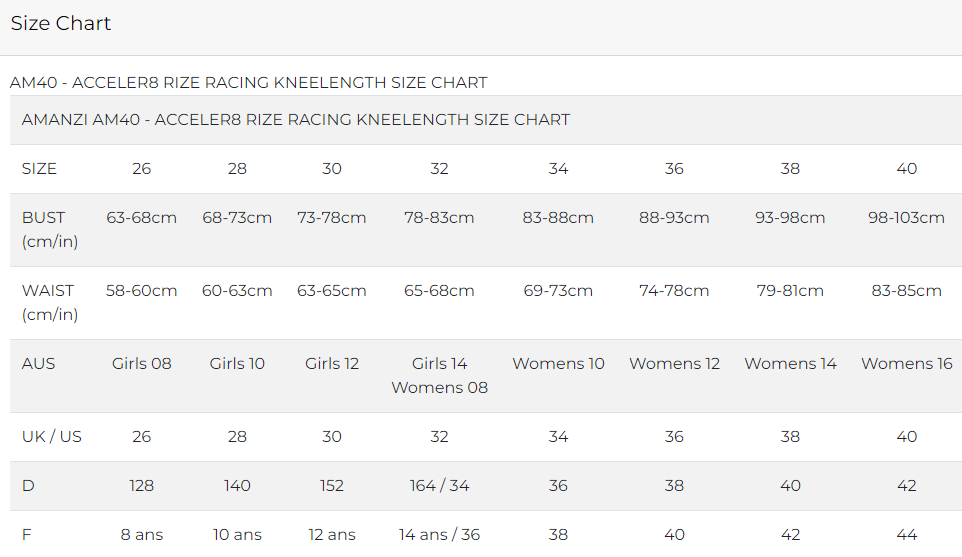Select 128 in the D row
This screenshot has height=557, width=962.
[x=142, y=486]
